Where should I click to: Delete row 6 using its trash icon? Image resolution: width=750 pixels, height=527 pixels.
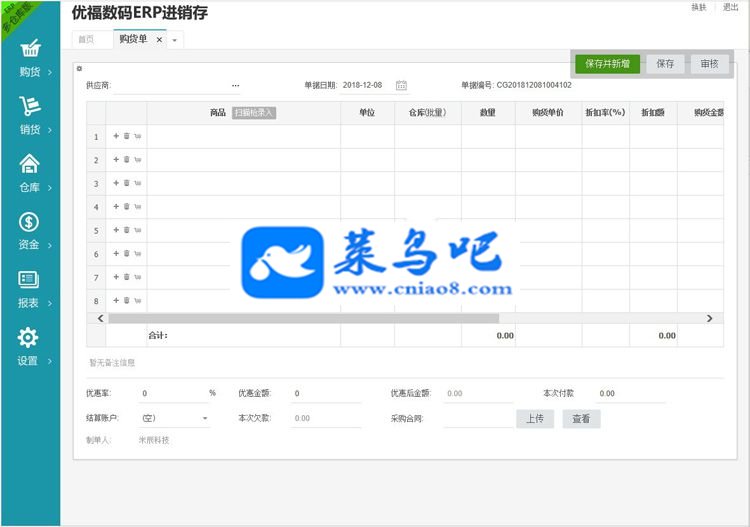[x=127, y=253]
